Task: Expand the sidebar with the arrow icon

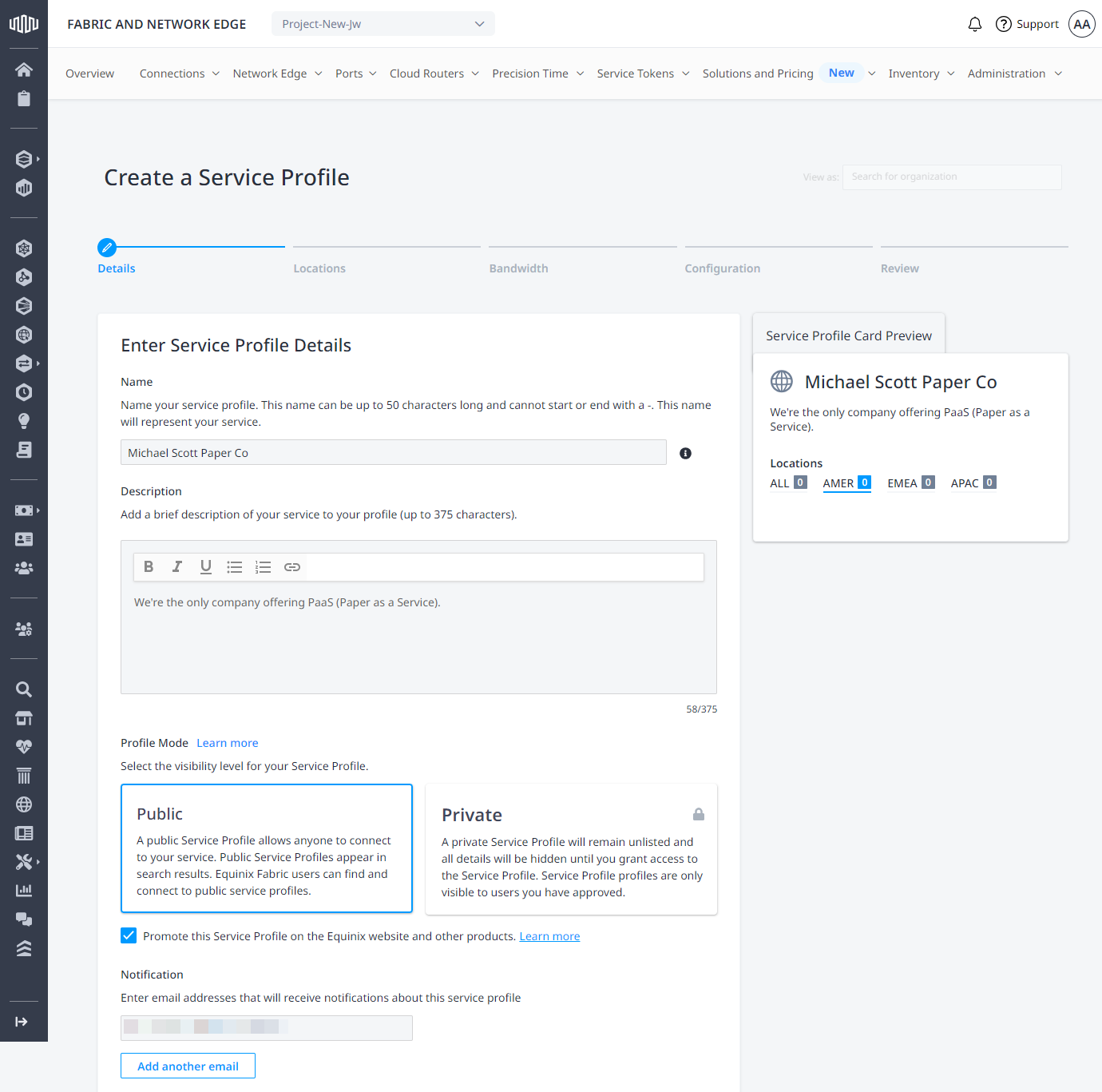Action: 22,1022
